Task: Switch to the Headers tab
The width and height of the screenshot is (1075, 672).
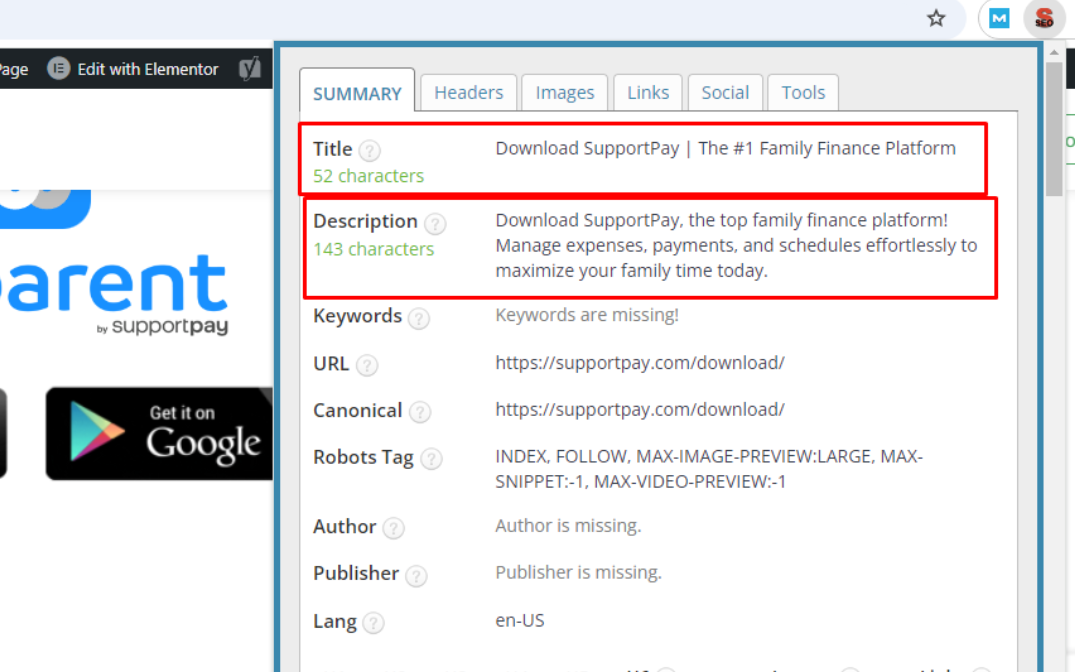Action: click(x=468, y=92)
